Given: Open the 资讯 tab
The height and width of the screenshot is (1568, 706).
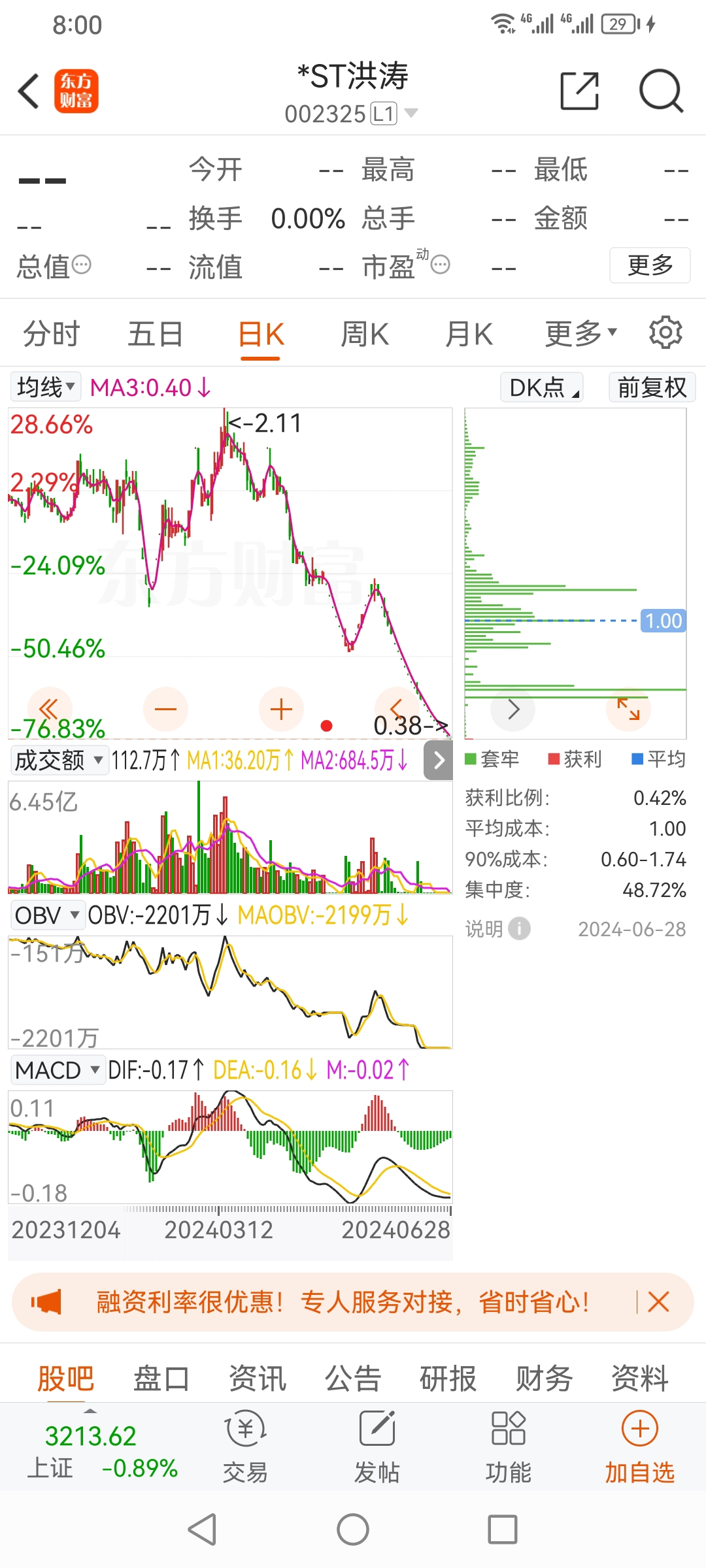Looking at the screenshot, I should coord(257,1379).
